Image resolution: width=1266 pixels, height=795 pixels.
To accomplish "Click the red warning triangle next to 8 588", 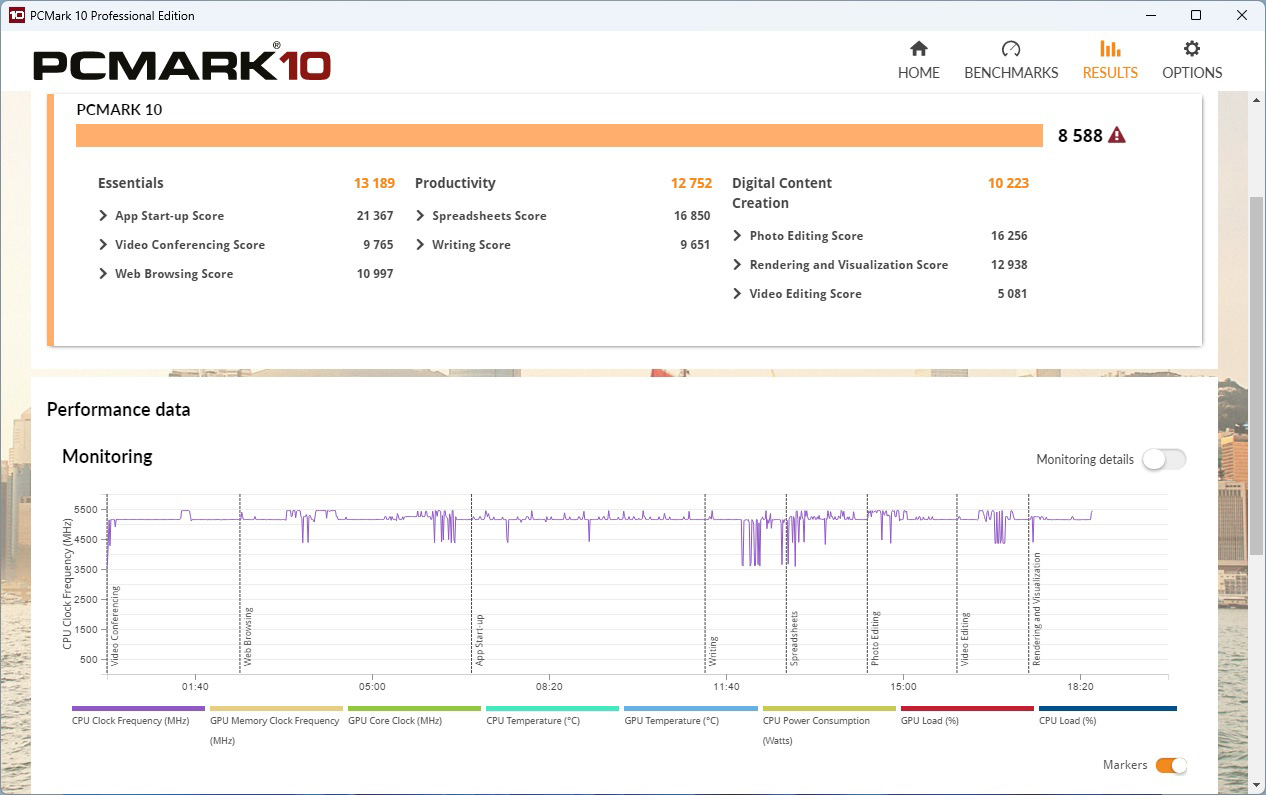I will click(x=1117, y=135).
